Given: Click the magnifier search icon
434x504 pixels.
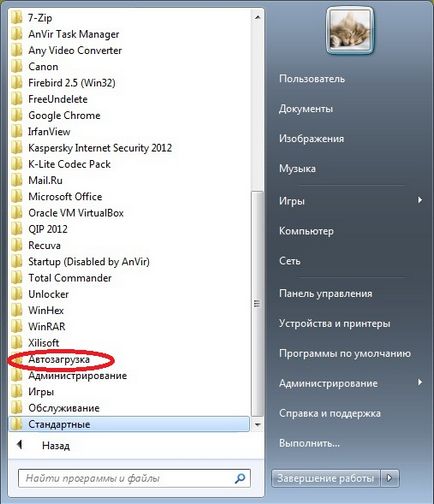Looking at the screenshot, I should click(240, 478).
